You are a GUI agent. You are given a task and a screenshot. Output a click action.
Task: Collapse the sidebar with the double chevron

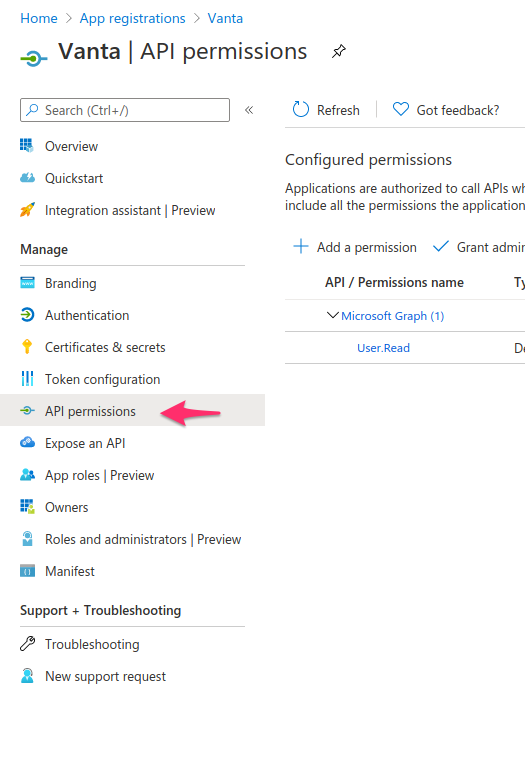point(249,110)
